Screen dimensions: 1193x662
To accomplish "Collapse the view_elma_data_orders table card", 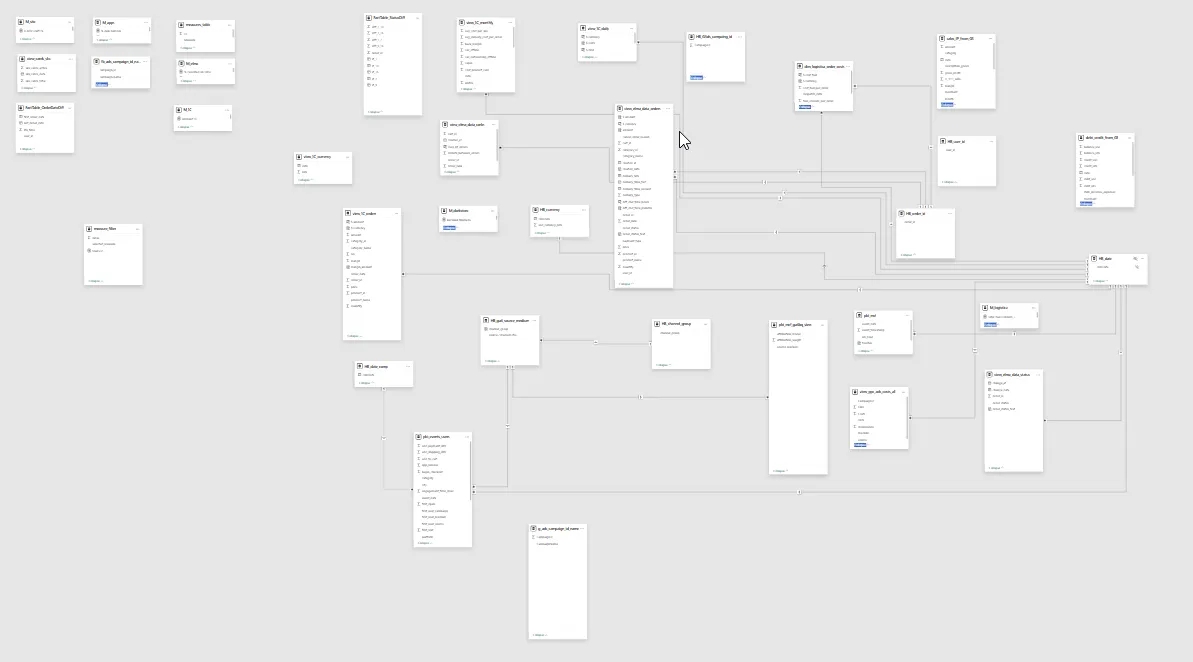I will coord(625,284).
